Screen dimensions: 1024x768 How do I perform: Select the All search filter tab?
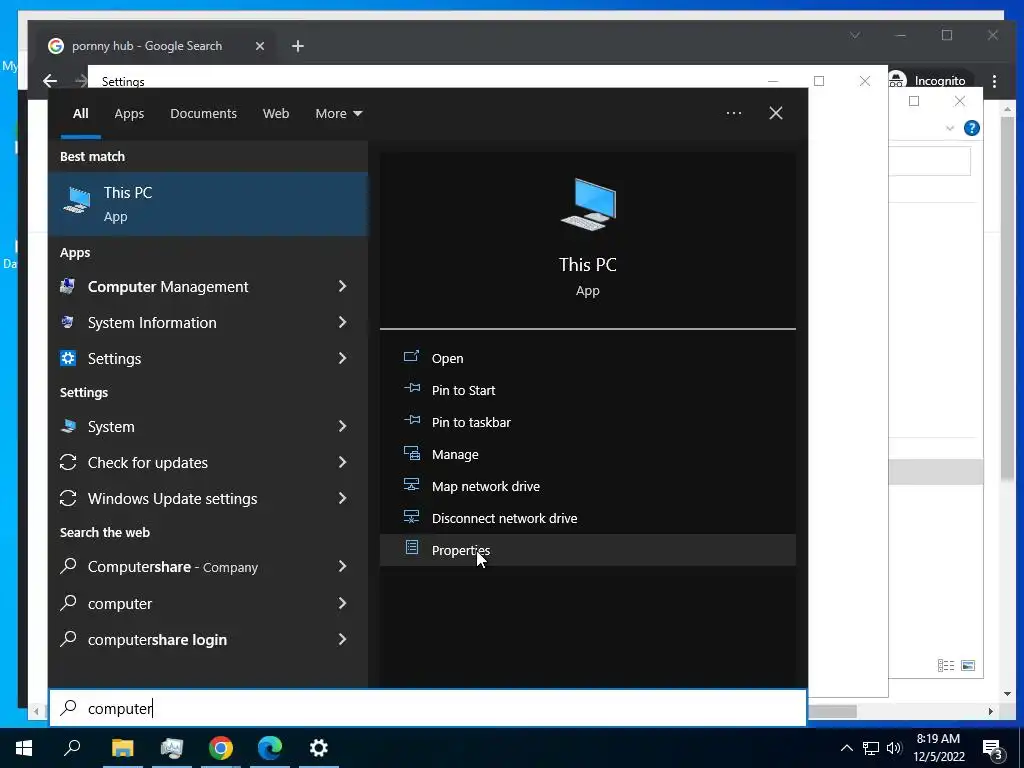point(80,113)
